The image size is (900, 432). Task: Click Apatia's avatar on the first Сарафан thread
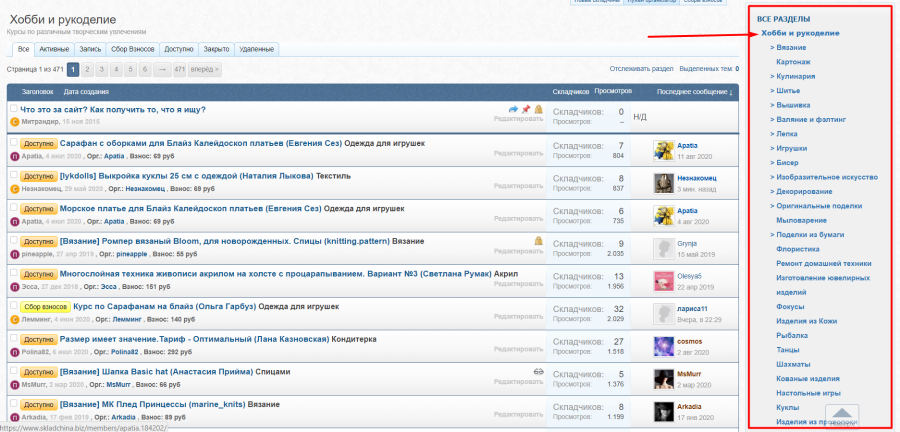pos(663,149)
